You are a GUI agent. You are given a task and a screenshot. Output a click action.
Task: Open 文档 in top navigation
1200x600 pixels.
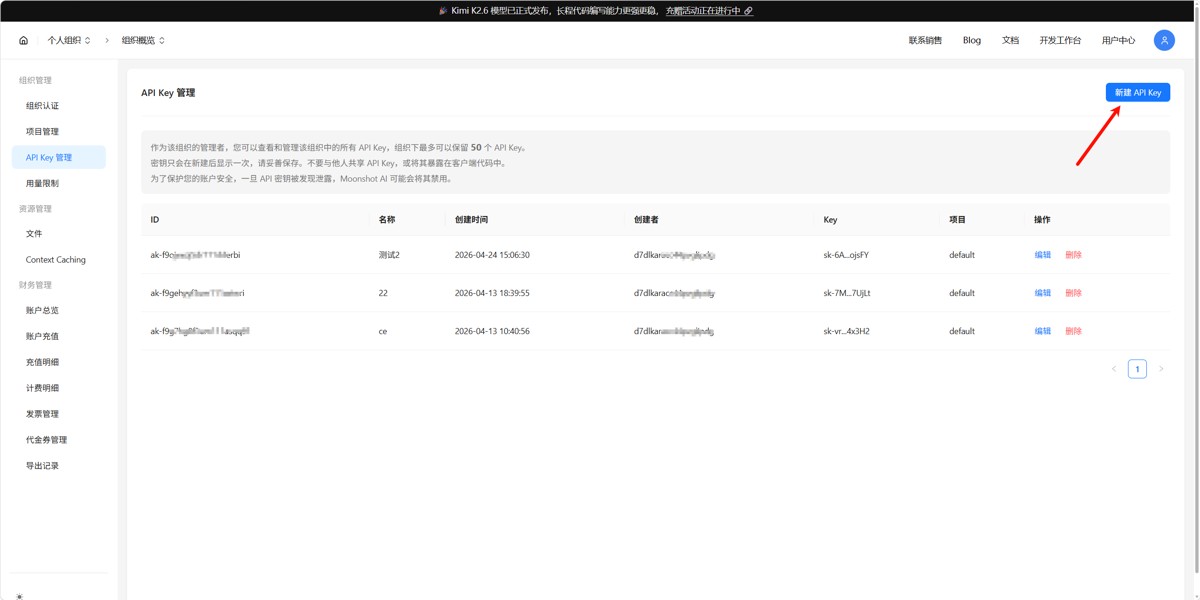(x=1010, y=41)
